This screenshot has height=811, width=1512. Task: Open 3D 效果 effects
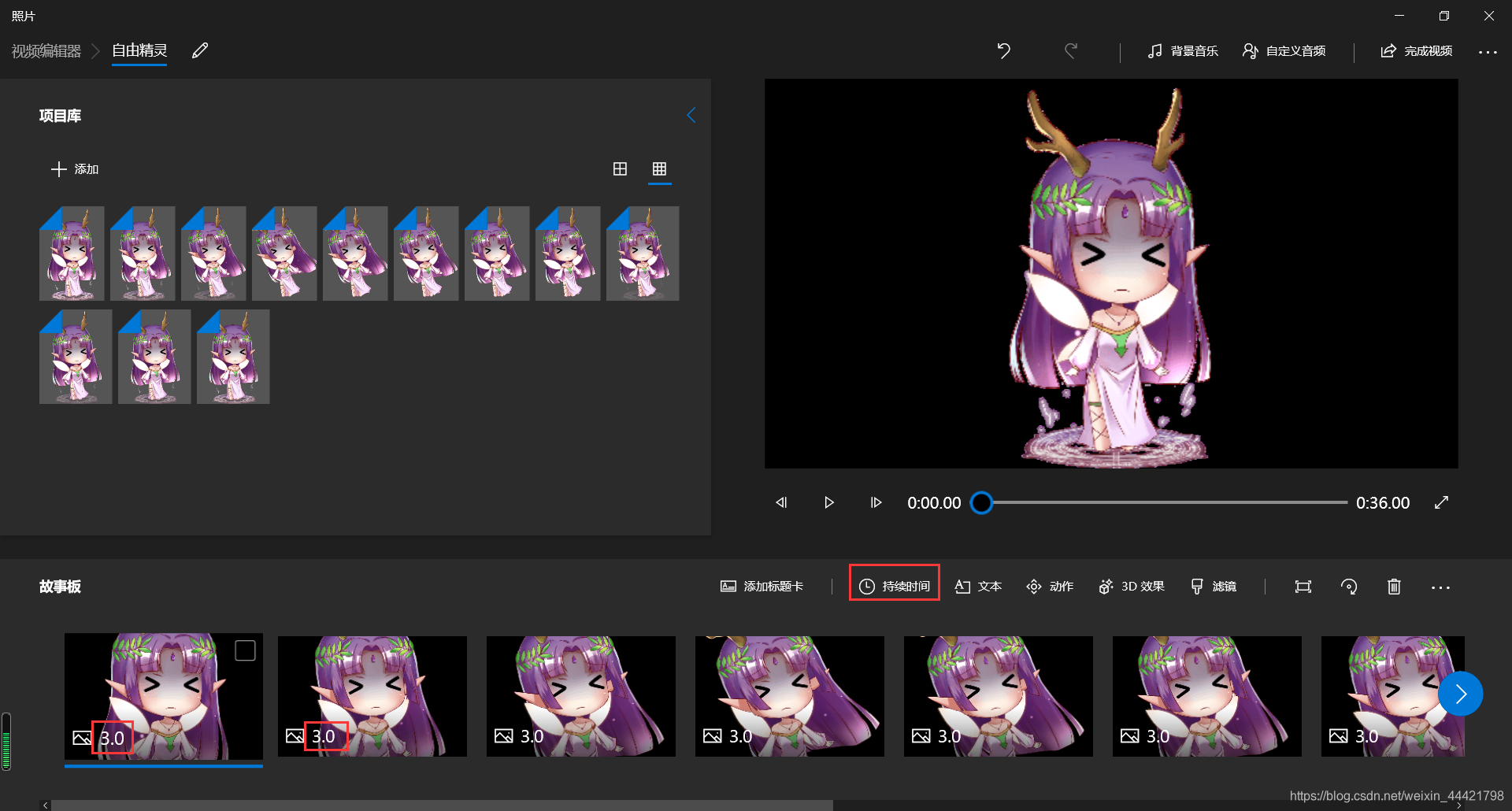click(1132, 587)
